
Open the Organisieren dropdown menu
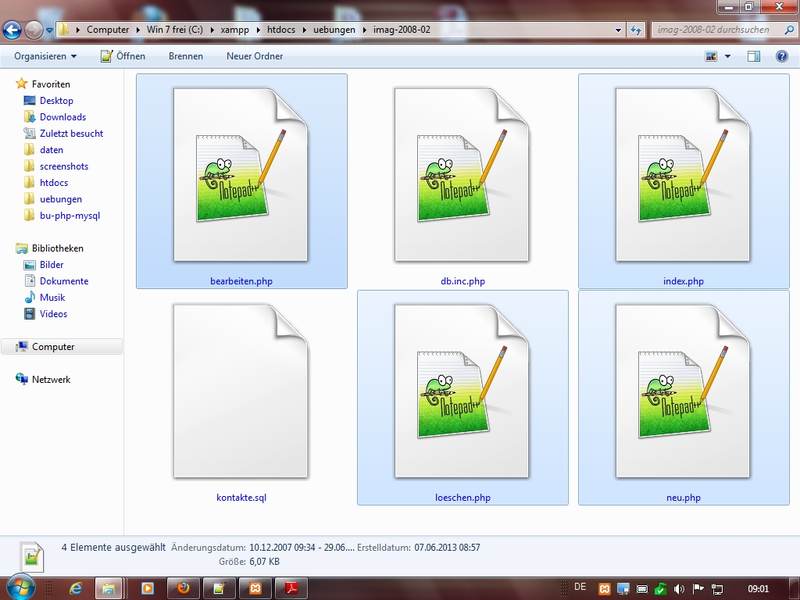(46, 57)
